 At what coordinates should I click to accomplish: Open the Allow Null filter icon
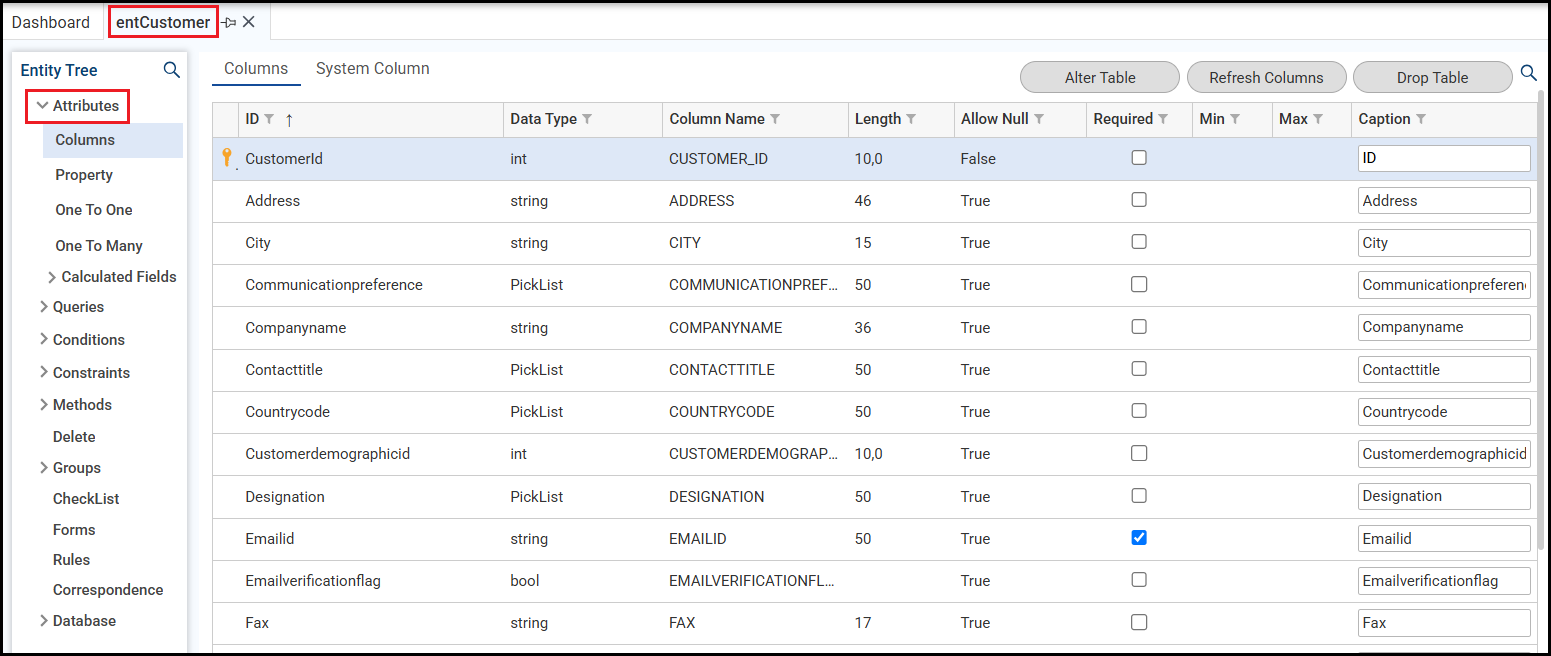click(1039, 119)
